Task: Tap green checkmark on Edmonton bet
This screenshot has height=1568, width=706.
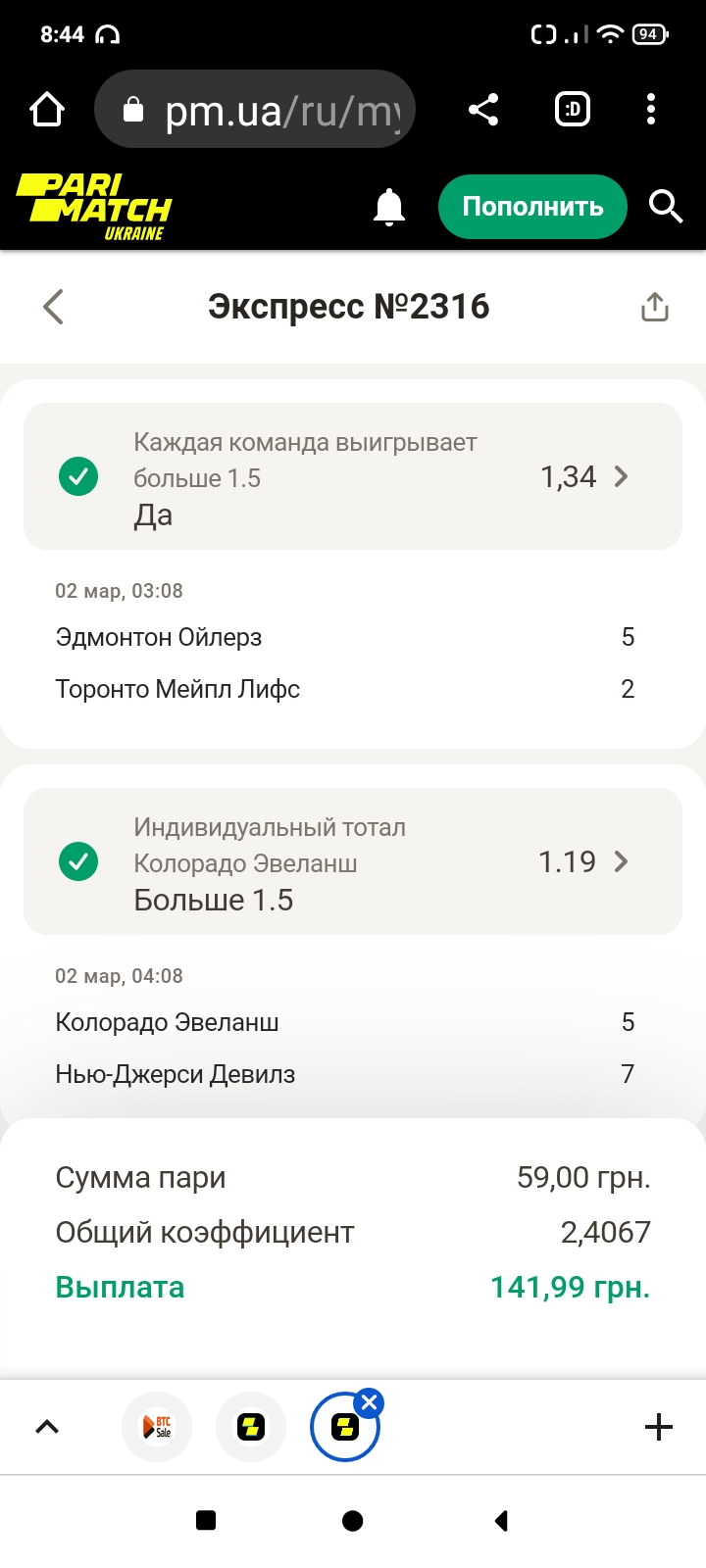Action: click(x=78, y=477)
